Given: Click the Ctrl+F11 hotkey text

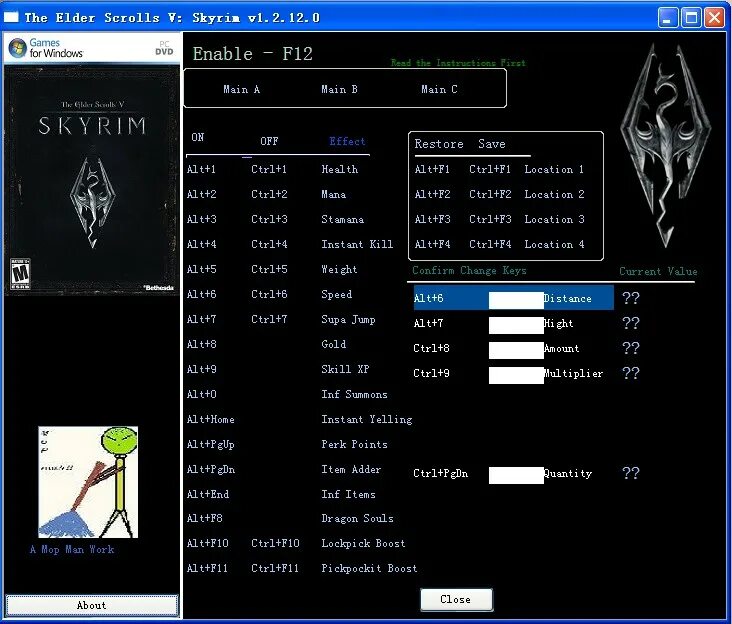Looking at the screenshot, I should tap(274, 568).
